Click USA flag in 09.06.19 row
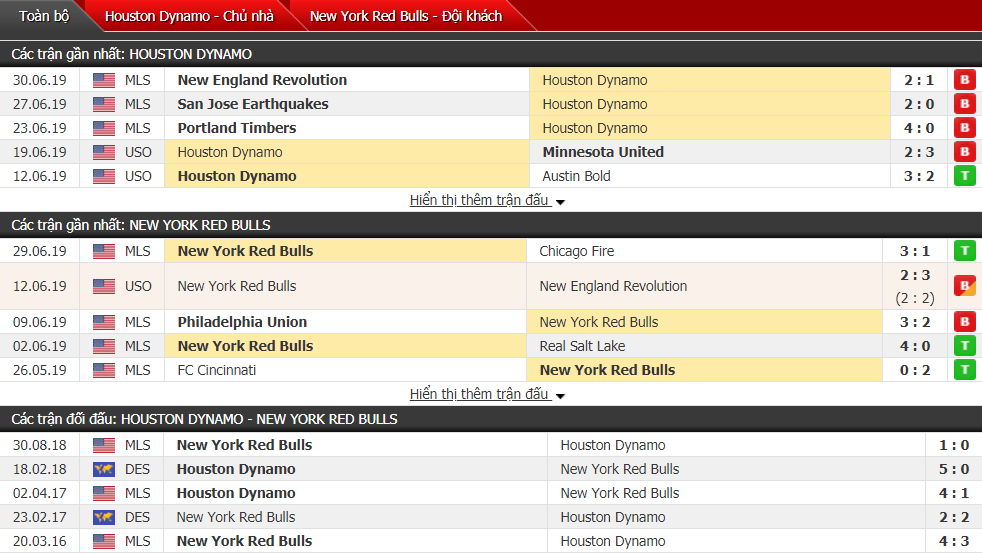This screenshot has width=982, height=553. (104, 322)
